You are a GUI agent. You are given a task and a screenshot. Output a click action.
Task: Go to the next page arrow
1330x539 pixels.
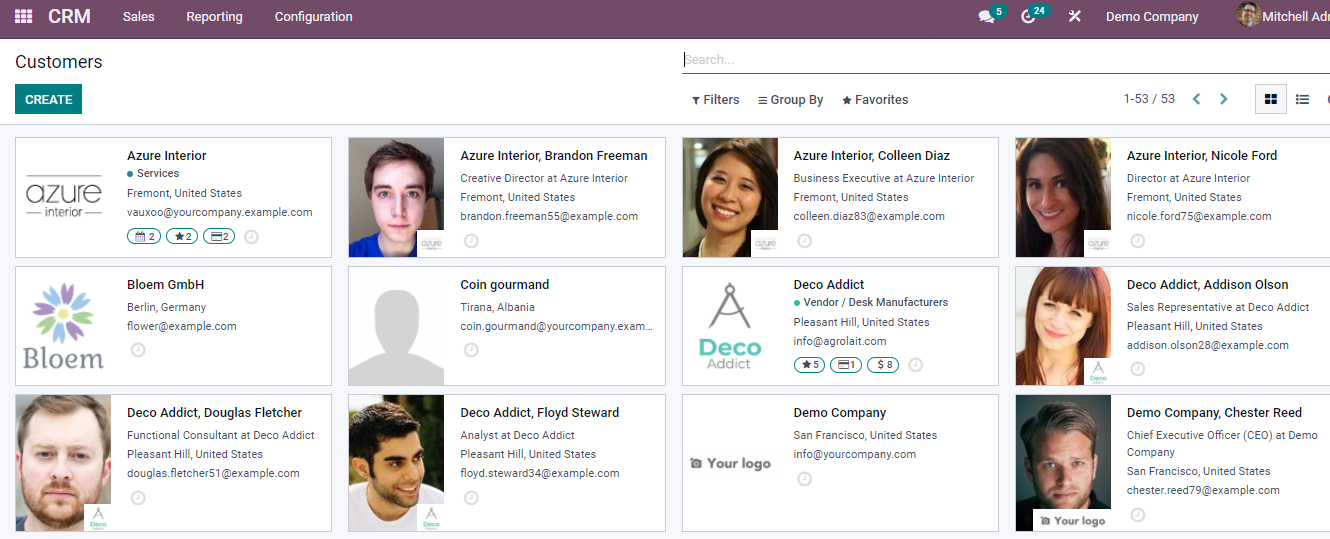[1223, 99]
